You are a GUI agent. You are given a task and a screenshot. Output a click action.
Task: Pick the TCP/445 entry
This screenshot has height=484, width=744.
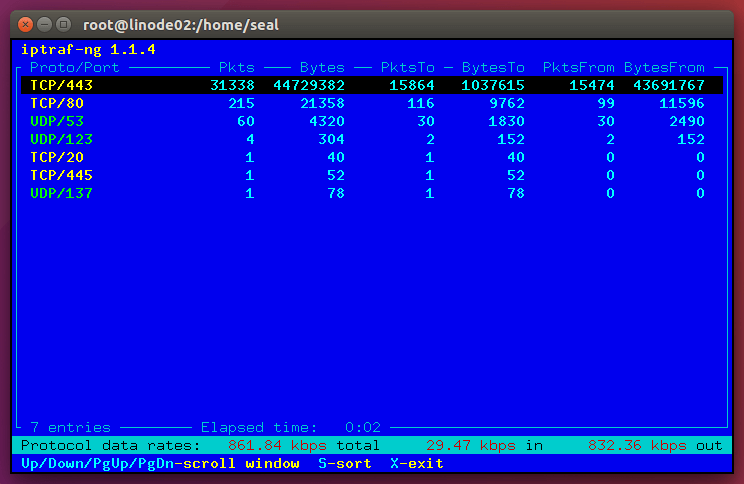tap(52, 175)
